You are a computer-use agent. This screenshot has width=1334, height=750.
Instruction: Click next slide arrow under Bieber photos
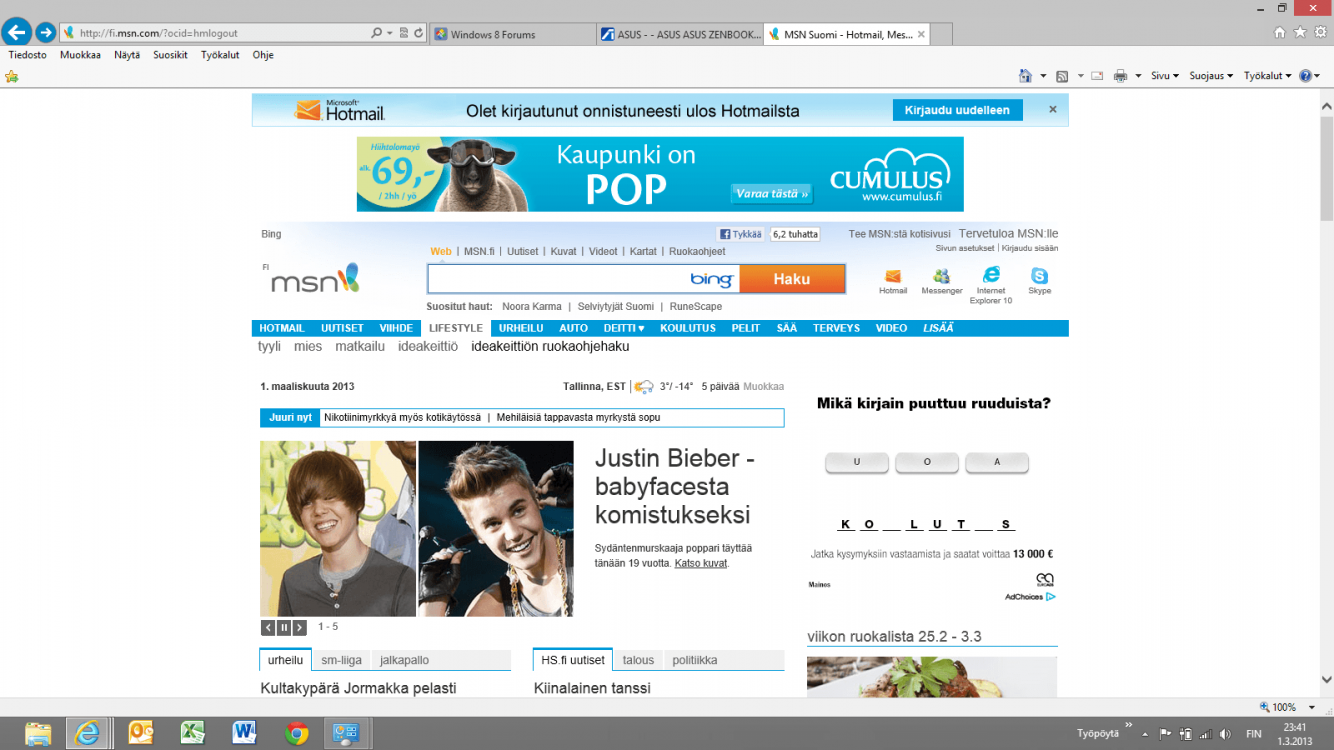pyautogui.click(x=299, y=628)
